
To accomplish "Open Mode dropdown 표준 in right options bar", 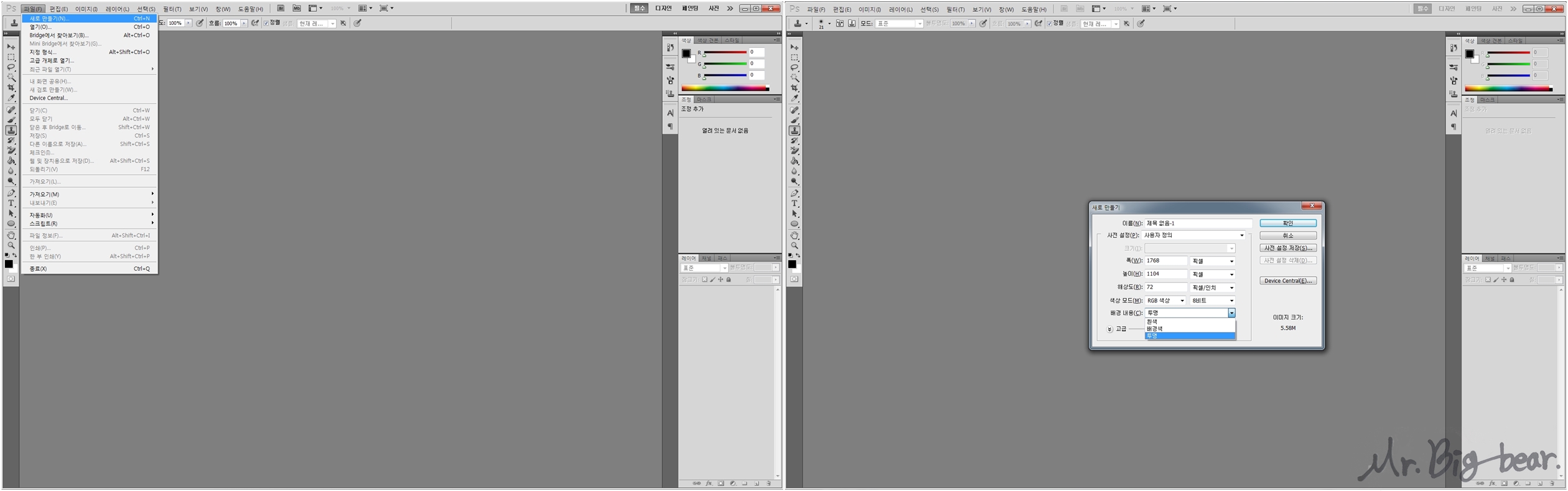I will pyautogui.click(x=899, y=24).
